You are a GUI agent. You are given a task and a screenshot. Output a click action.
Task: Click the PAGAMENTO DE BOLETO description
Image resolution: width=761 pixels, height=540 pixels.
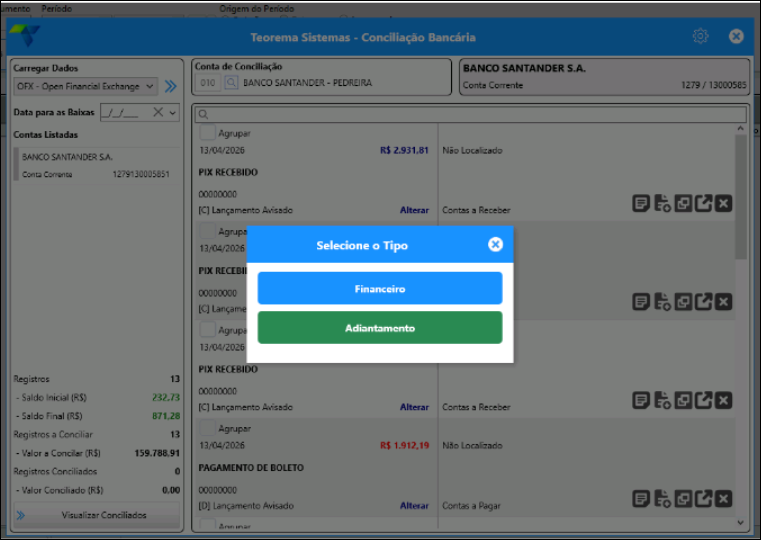click(x=251, y=468)
